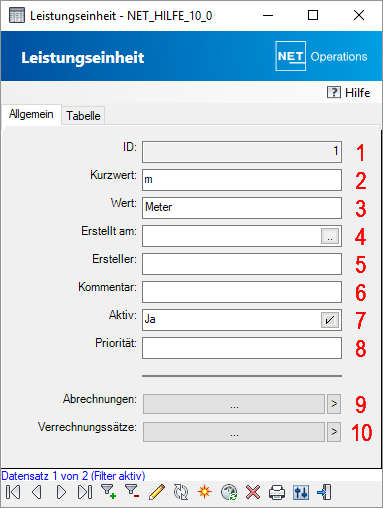The image size is (383, 508).
Task: Go to previous record arrow
Action: [37, 492]
